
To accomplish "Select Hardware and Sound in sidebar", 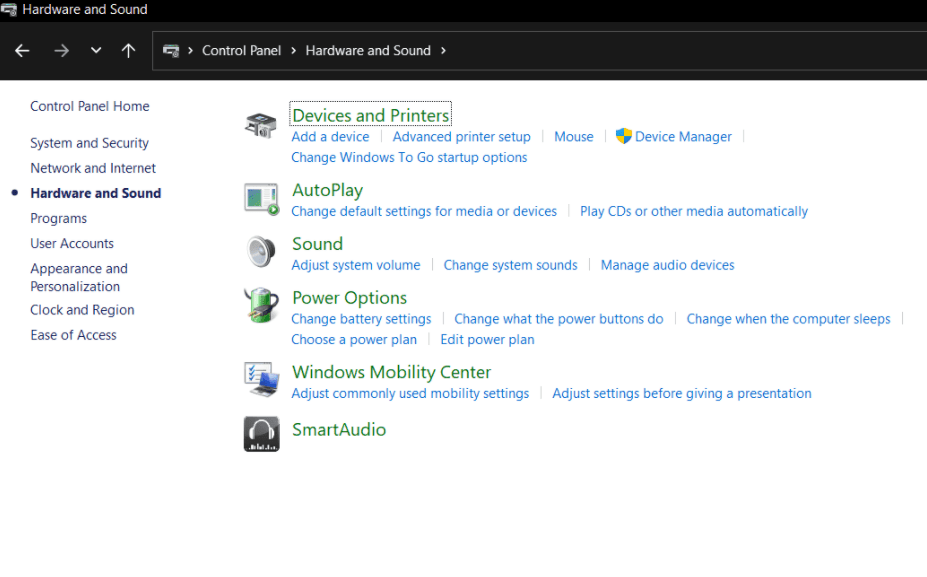I will pyautogui.click(x=96, y=193).
